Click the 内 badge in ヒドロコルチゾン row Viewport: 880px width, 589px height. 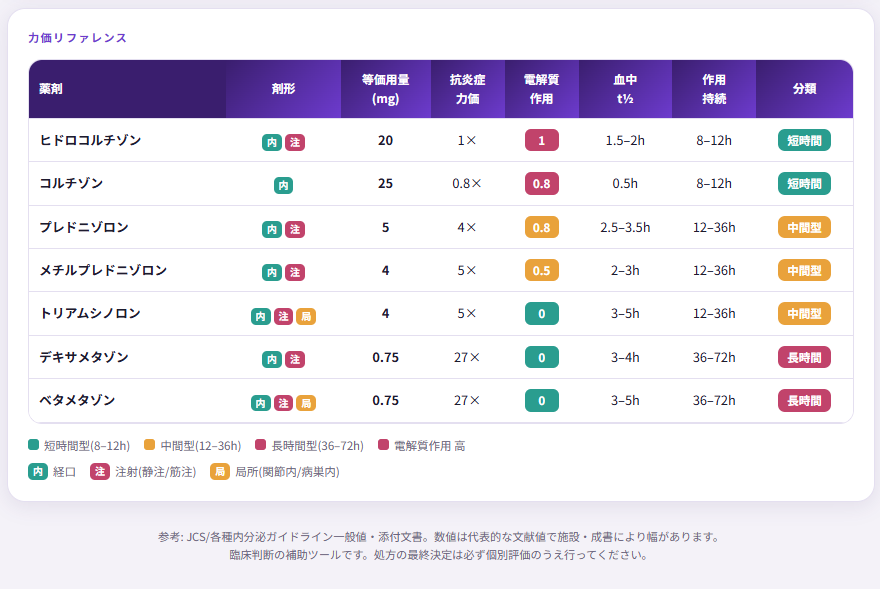pyautogui.click(x=272, y=142)
